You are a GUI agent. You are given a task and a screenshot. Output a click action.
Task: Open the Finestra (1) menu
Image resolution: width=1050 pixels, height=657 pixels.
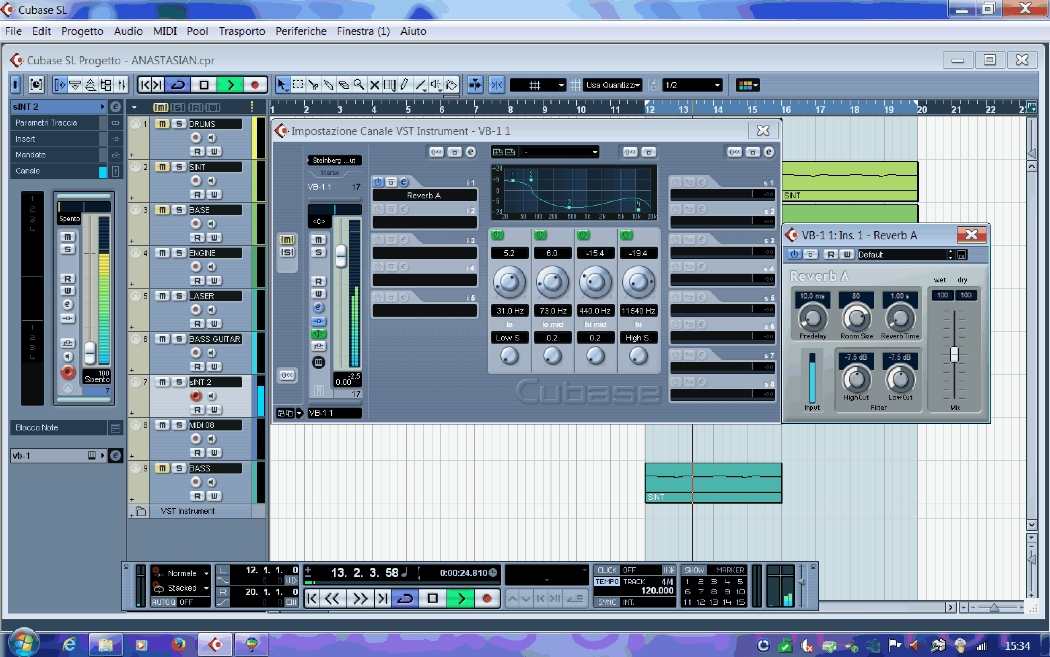pos(363,31)
